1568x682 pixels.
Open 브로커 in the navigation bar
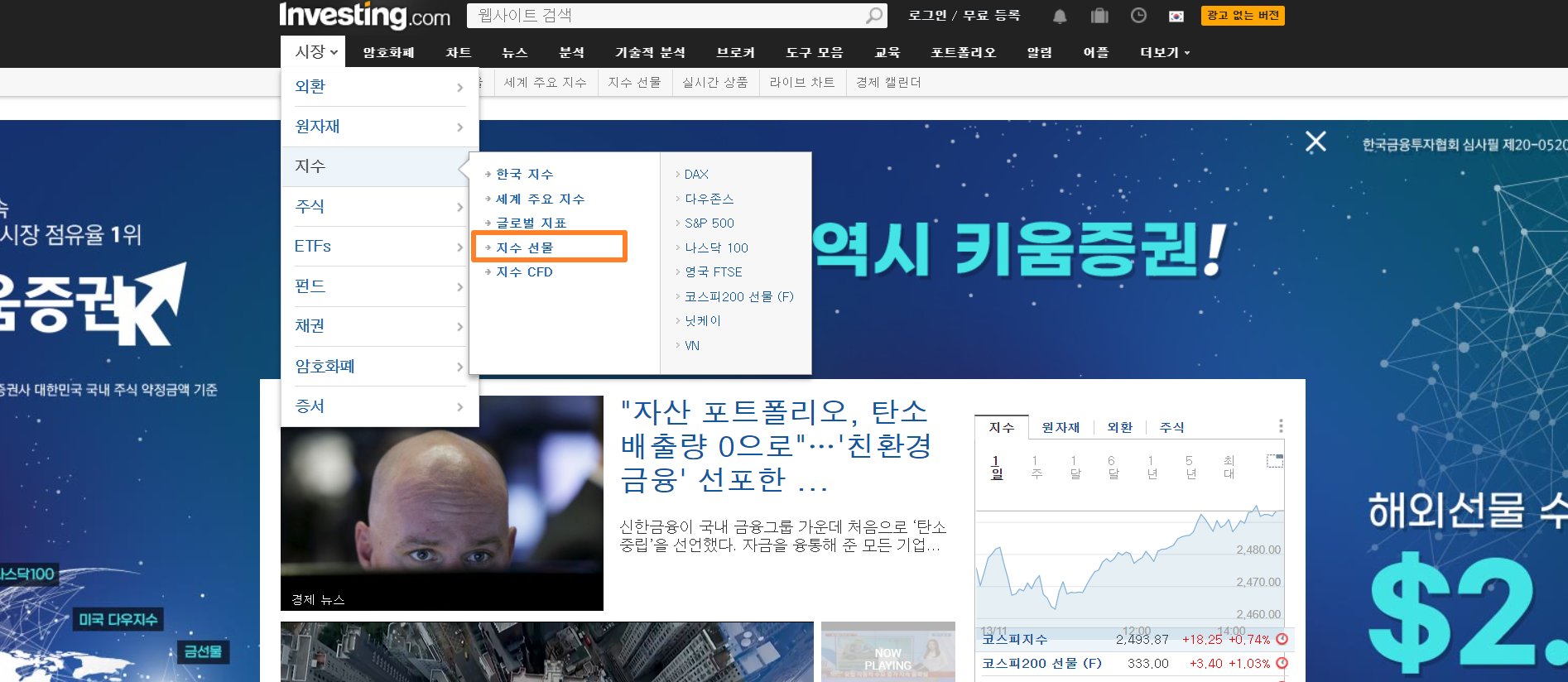tap(735, 52)
